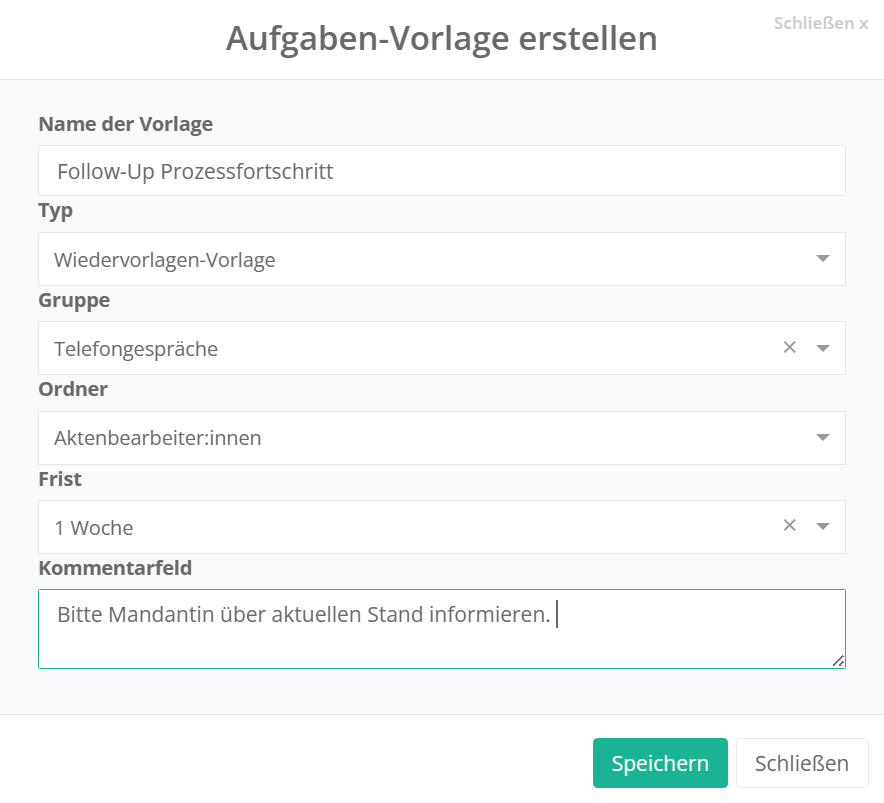884x803 pixels.
Task: Click the Aufgaben-Vorlage erstellen heading
Action: [441, 38]
